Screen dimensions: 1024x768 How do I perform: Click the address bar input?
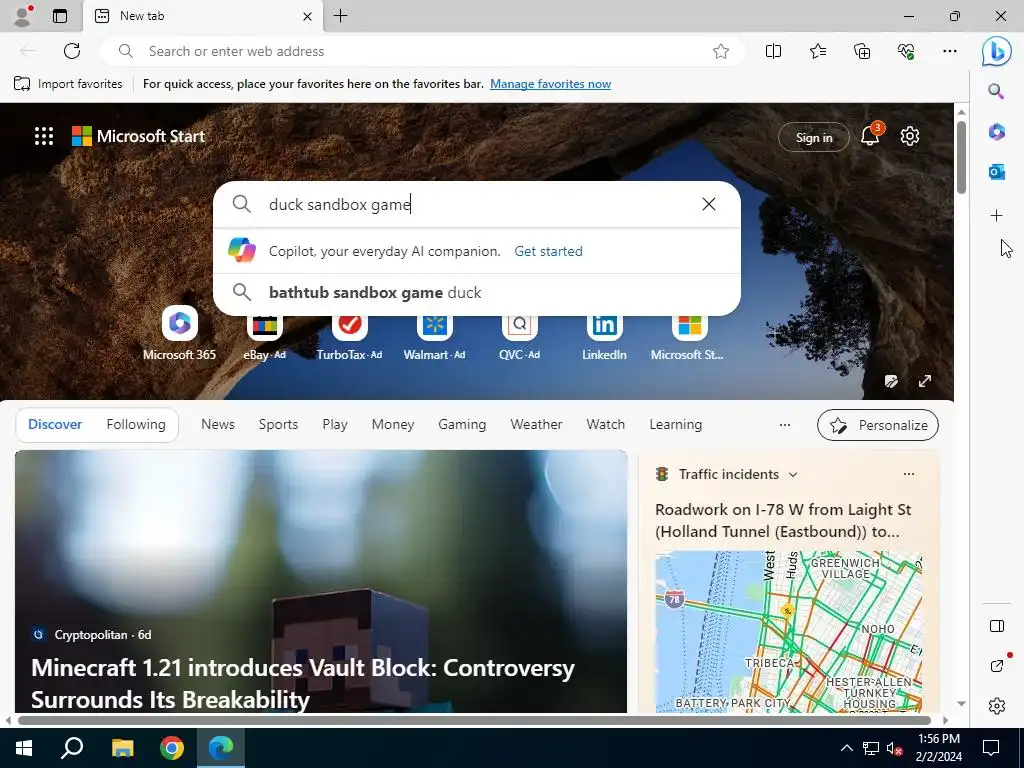tap(422, 51)
